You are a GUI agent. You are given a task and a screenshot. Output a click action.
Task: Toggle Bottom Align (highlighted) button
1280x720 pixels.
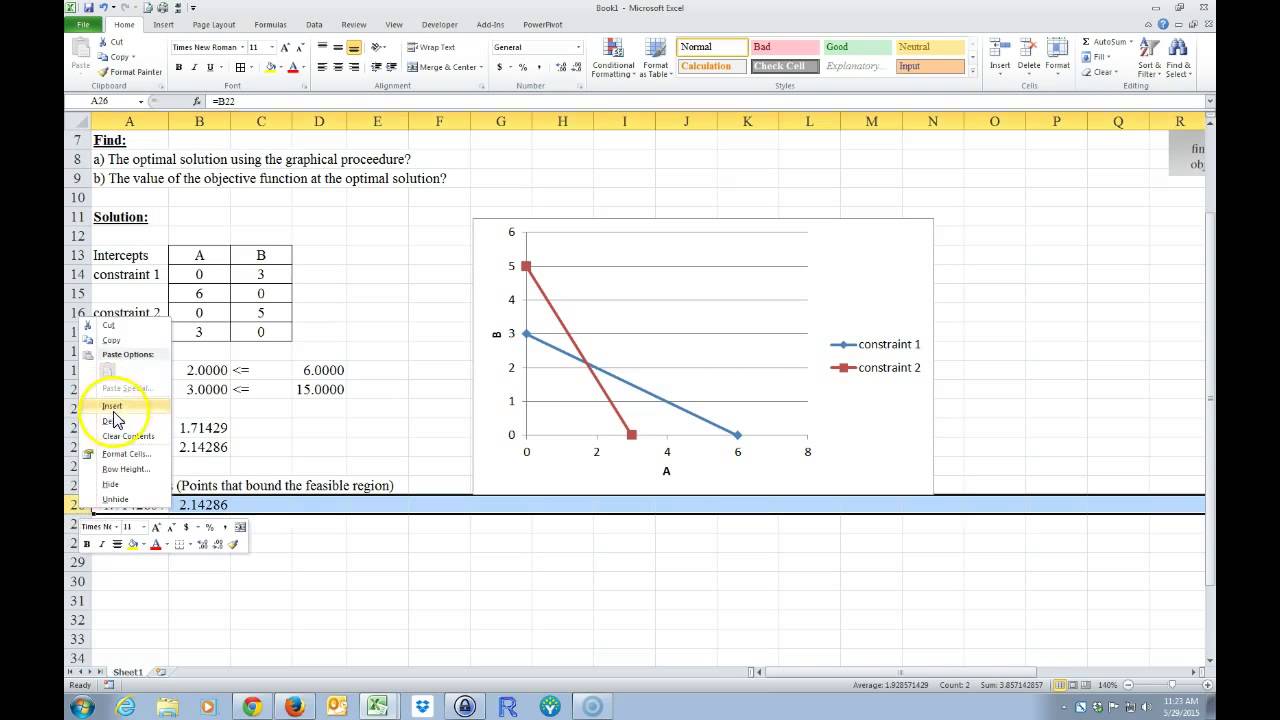pyautogui.click(x=354, y=47)
